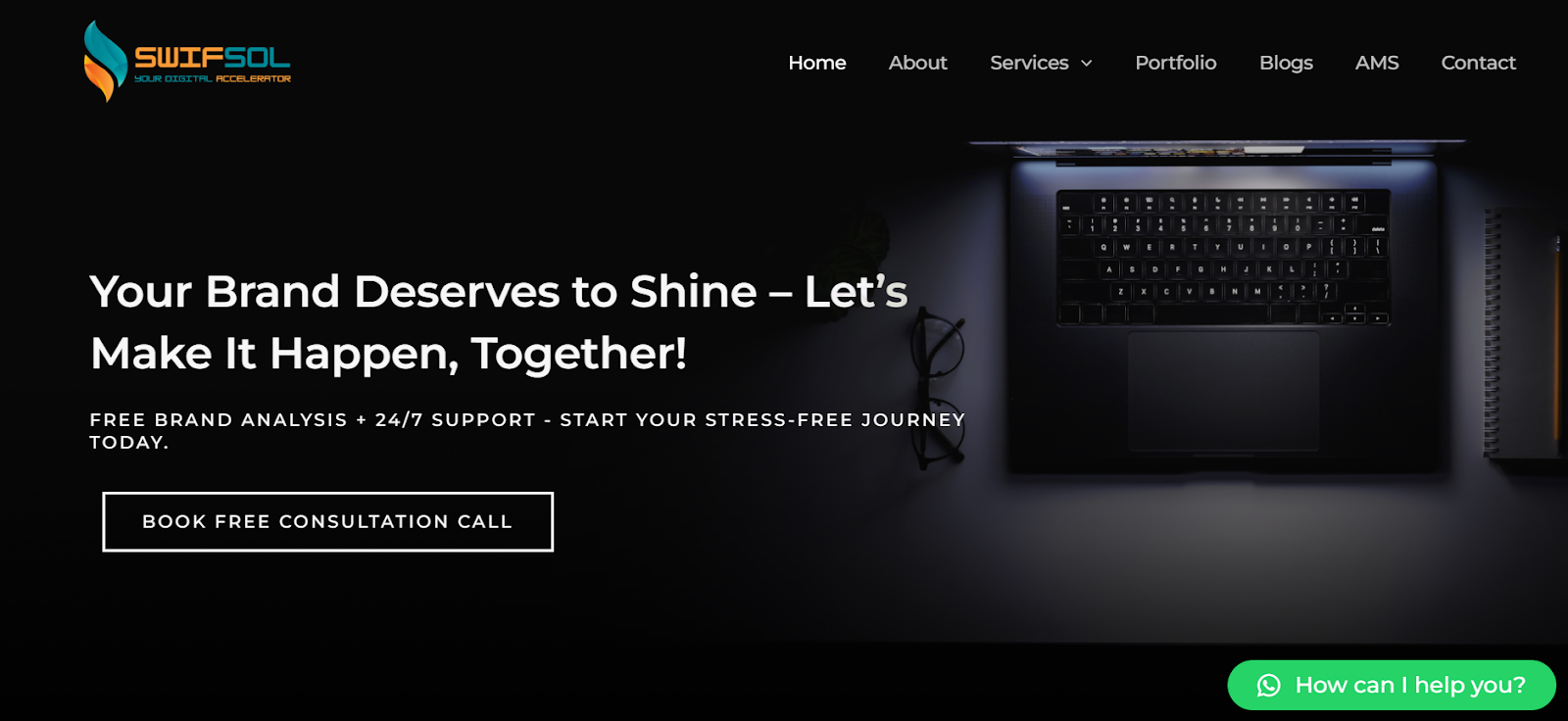The width and height of the screenshot is (1568, 721).
Task: Expand the Services dropdown chevron
Action: [x=1086, y=64]
